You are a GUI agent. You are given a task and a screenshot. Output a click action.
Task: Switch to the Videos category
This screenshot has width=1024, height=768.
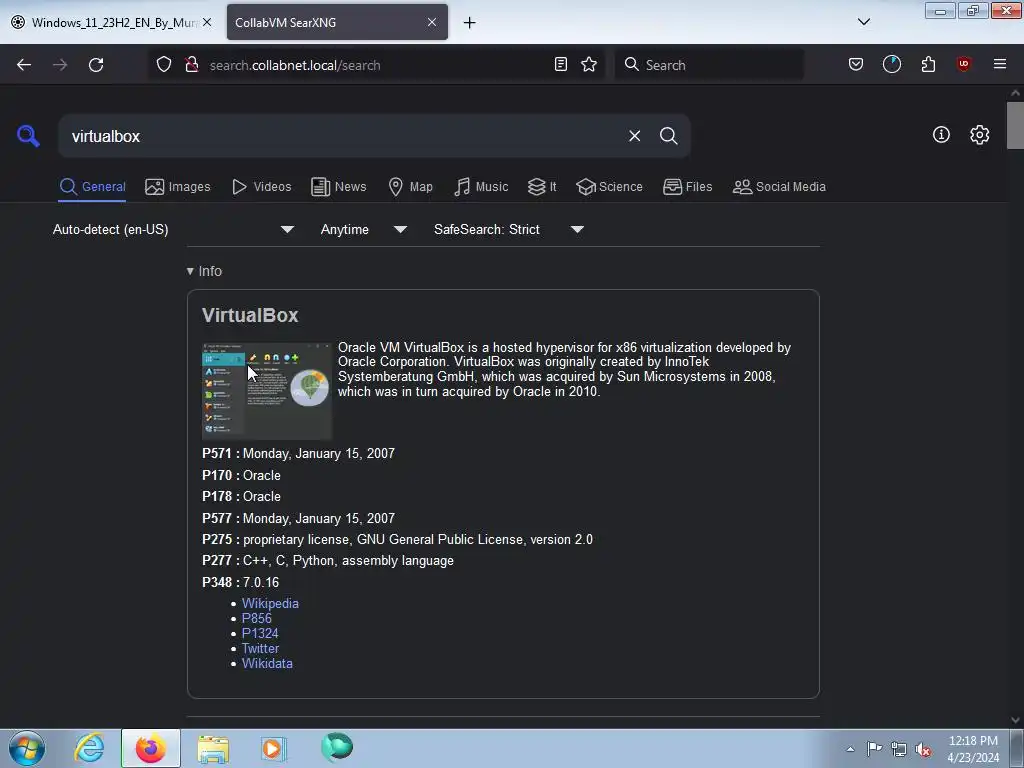click(262, 187)
